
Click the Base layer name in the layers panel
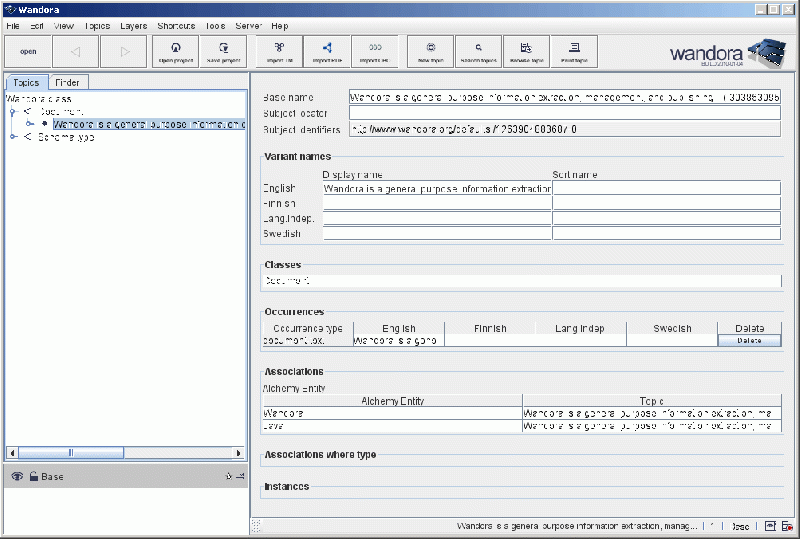(52, 476)
